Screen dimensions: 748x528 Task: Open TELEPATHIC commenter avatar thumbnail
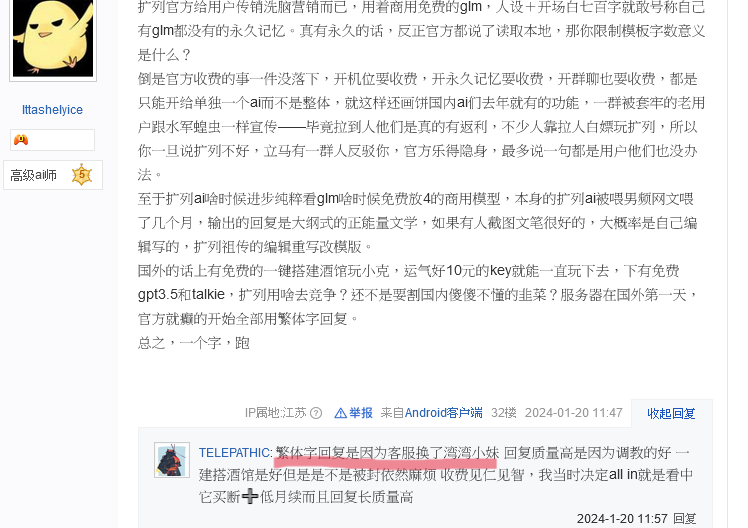tap(172, 460)
